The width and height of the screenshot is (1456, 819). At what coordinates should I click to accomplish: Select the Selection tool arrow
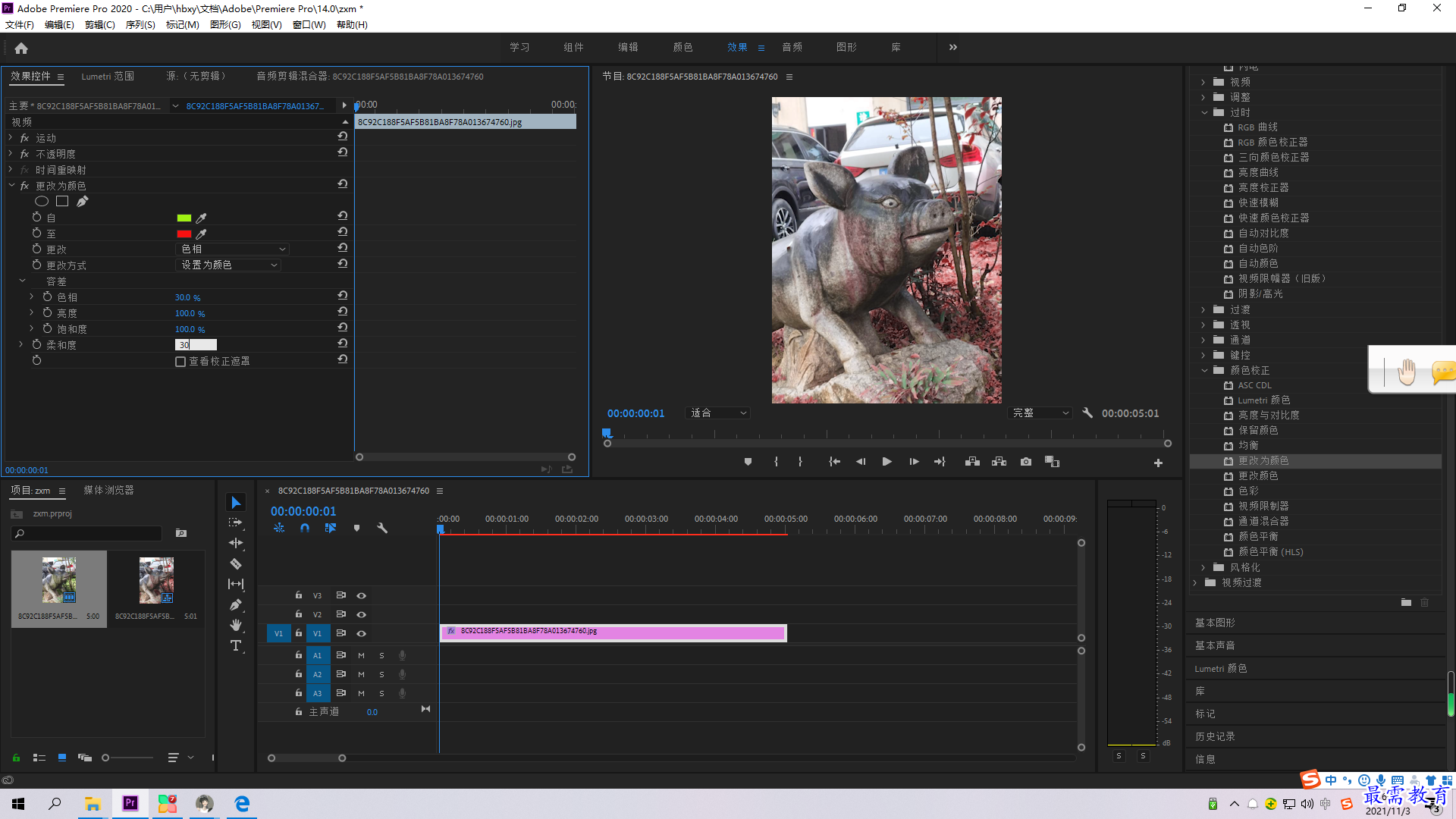point(236,503)
